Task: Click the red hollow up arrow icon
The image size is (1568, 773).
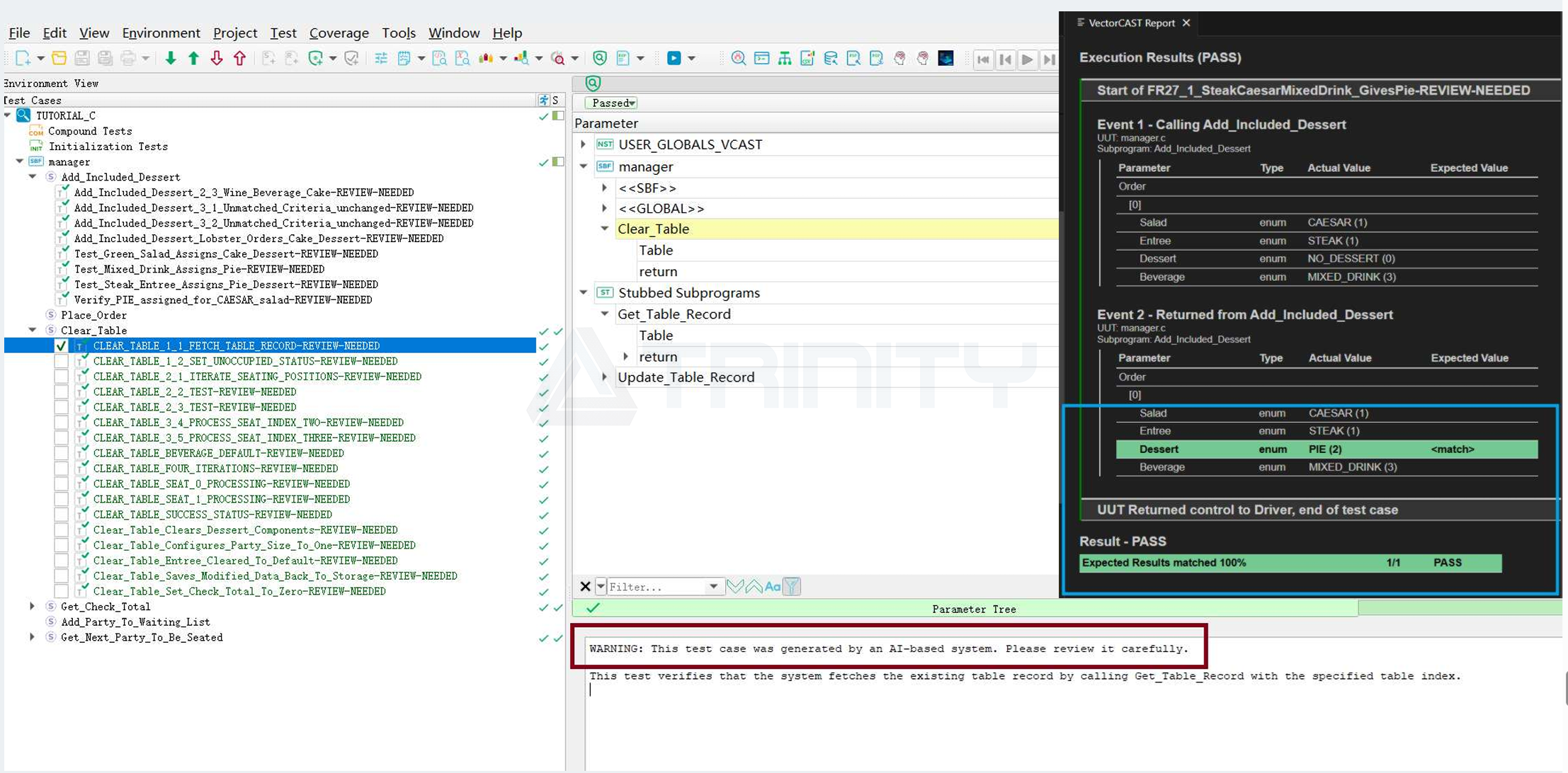Action: pyautogui.click(x=239, y=59)
